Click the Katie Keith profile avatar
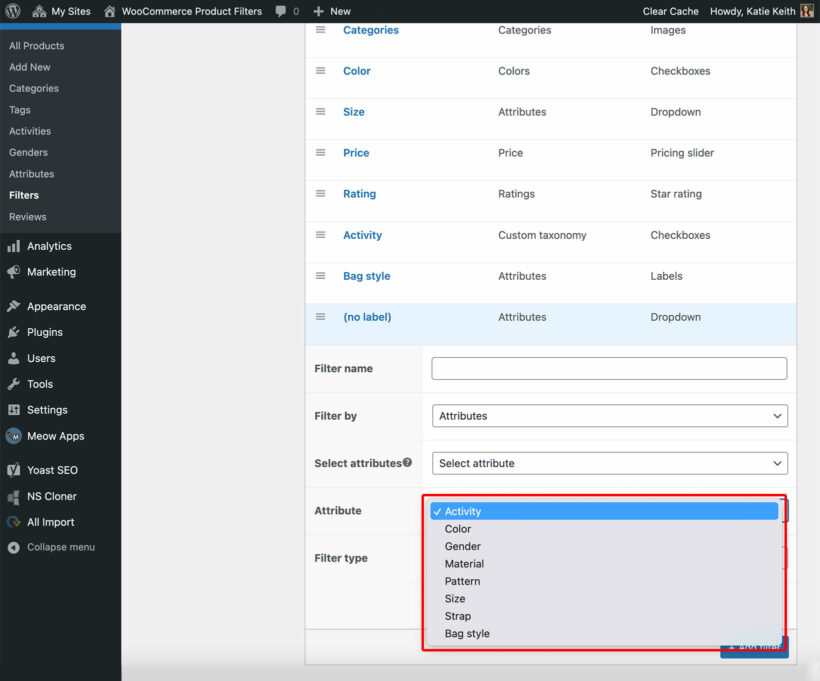820x681 pixels. (807, 11)
